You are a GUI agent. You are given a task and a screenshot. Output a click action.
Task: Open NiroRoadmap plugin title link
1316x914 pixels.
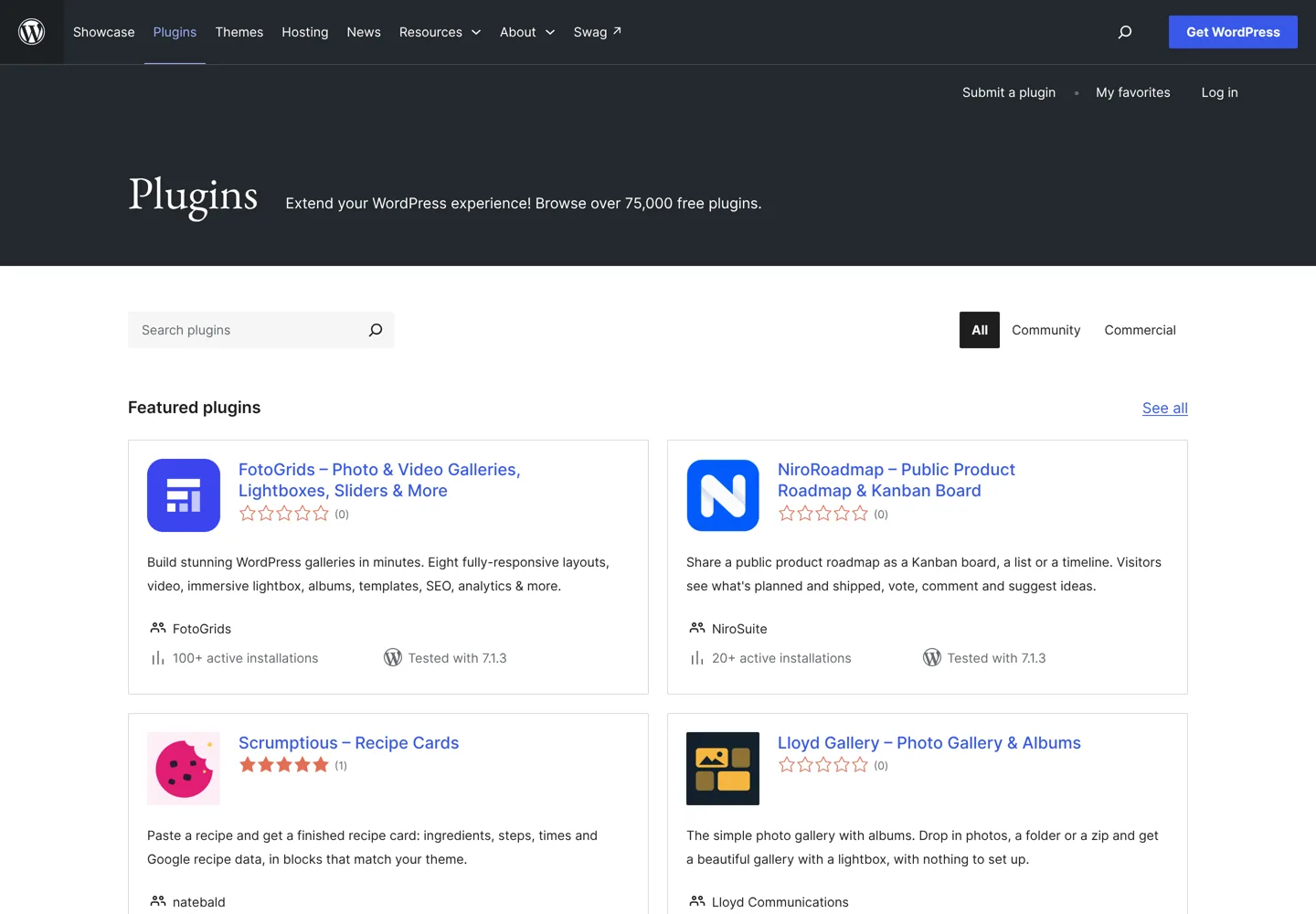(897, 480)
